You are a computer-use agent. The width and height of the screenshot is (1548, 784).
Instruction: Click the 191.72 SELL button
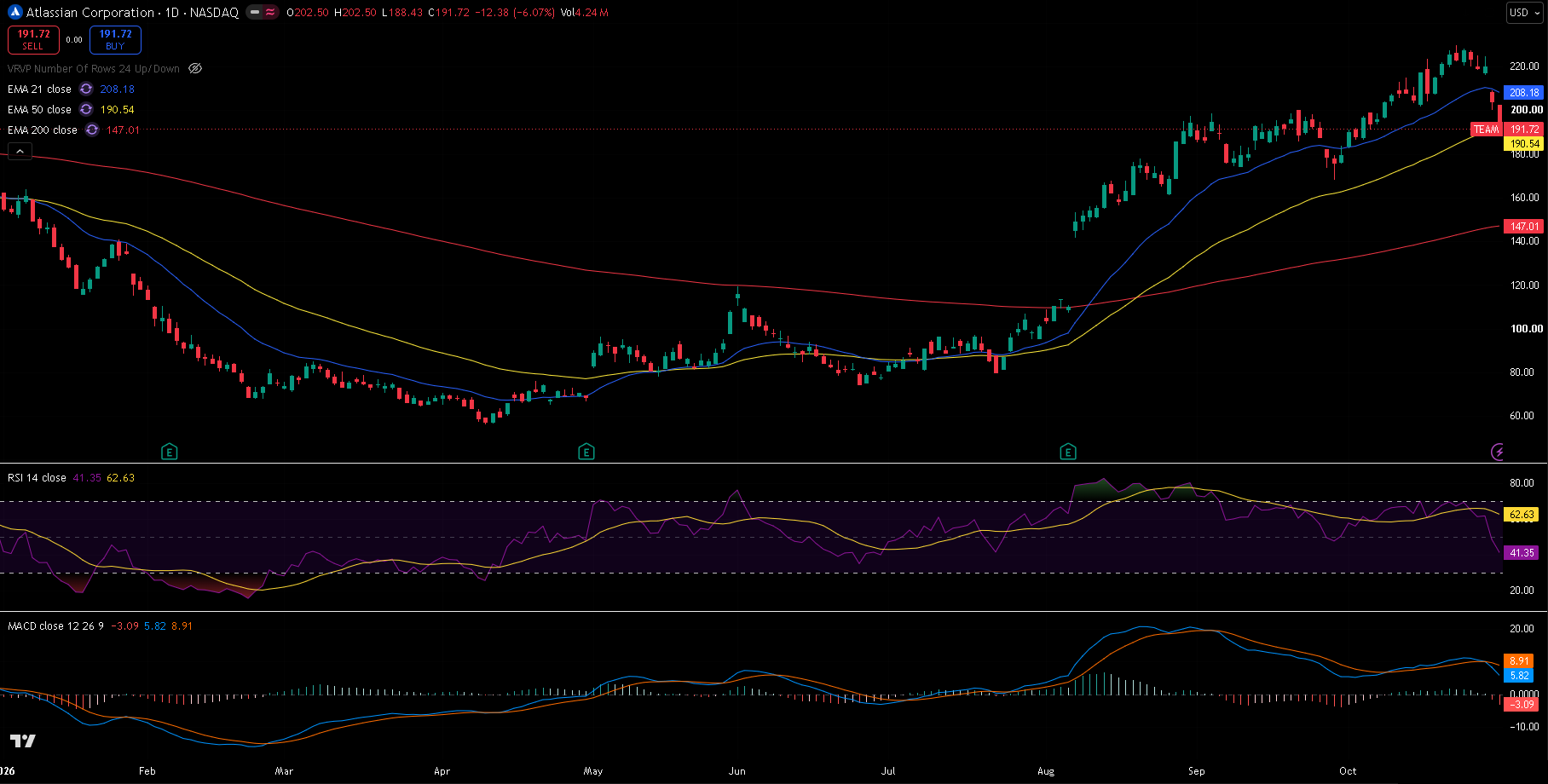(33, 40)
